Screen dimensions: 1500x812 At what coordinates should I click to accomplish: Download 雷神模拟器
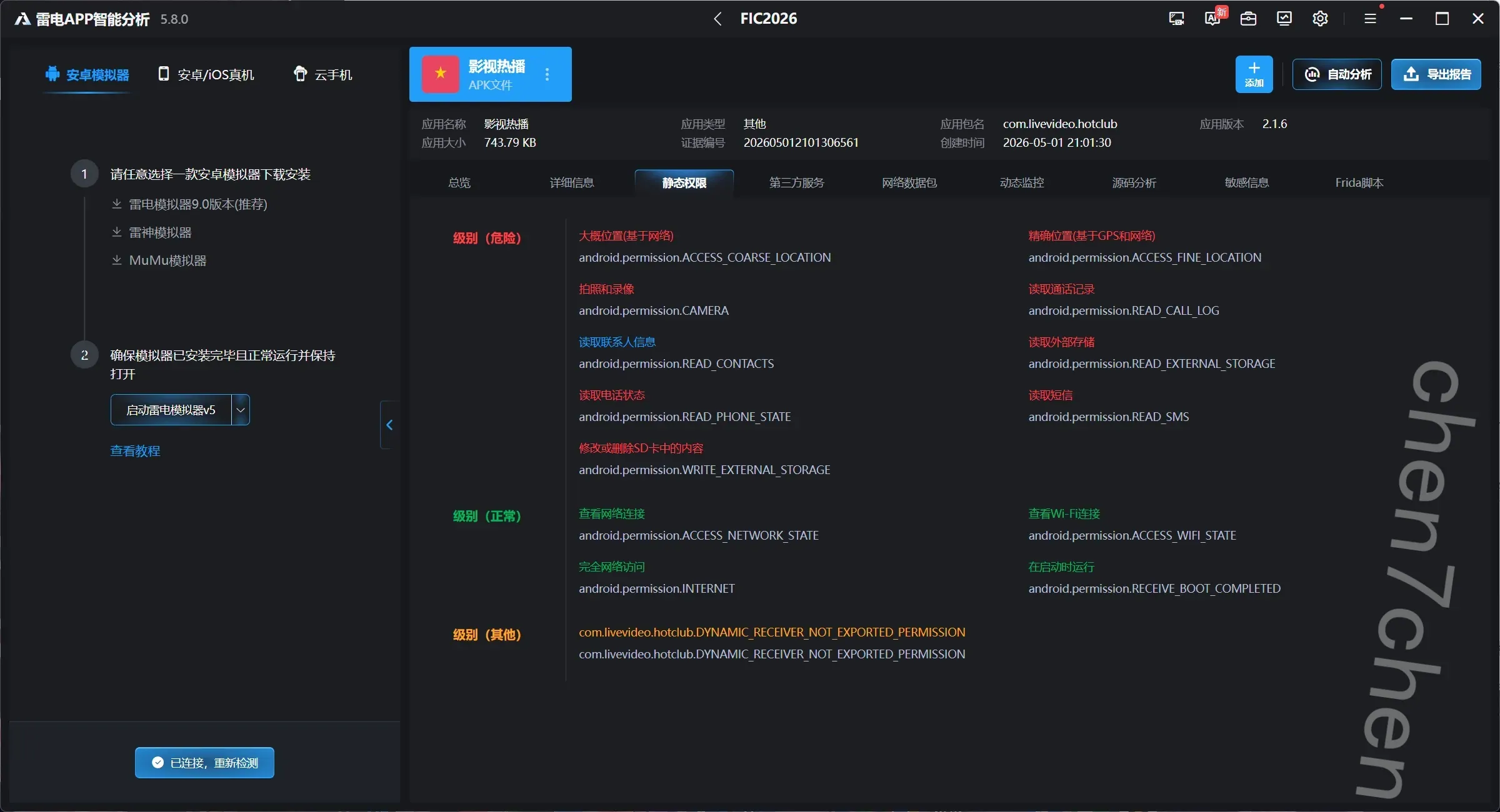(x=152, y=232)
